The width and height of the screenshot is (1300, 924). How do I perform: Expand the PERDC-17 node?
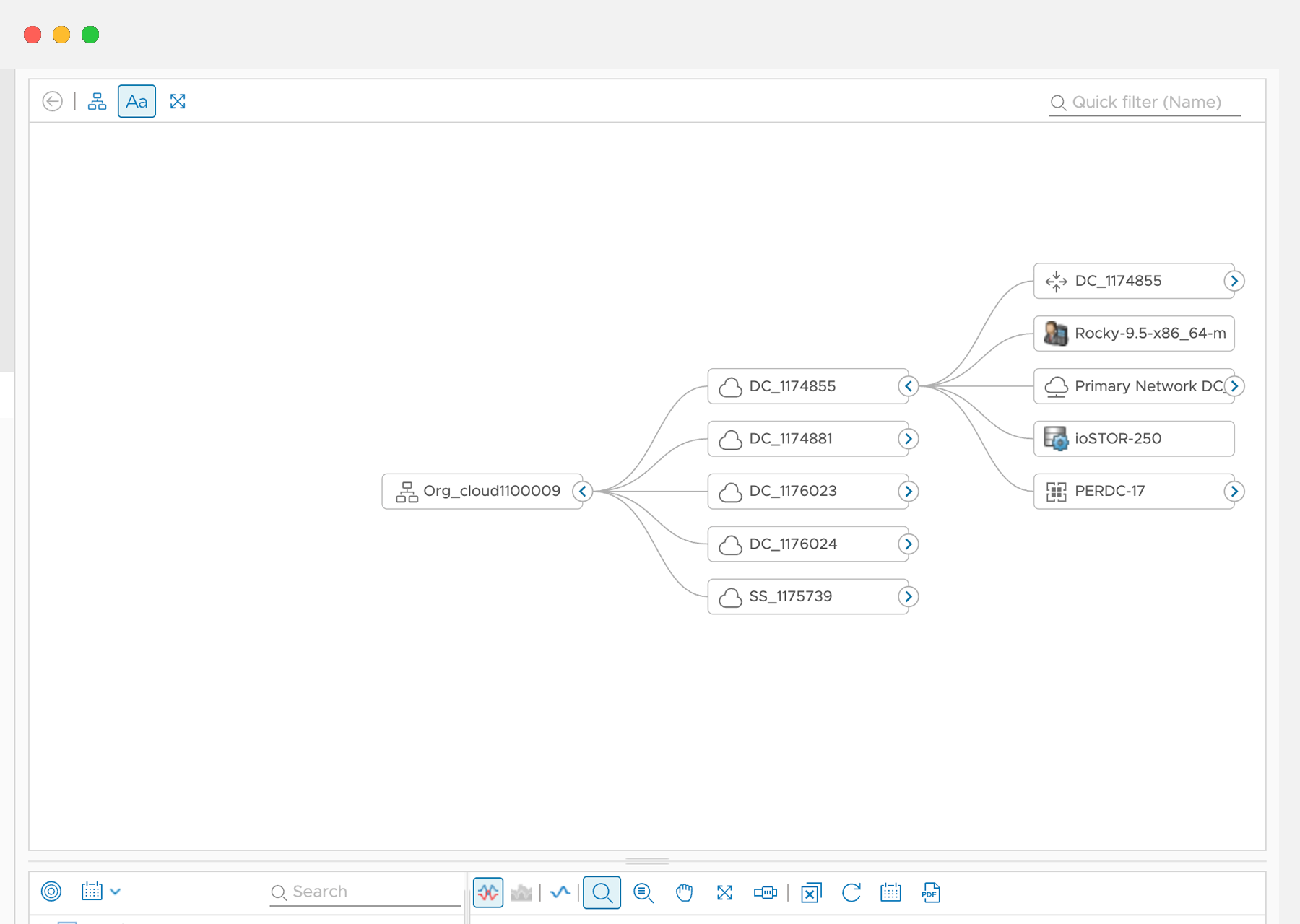coord(1234,492)
